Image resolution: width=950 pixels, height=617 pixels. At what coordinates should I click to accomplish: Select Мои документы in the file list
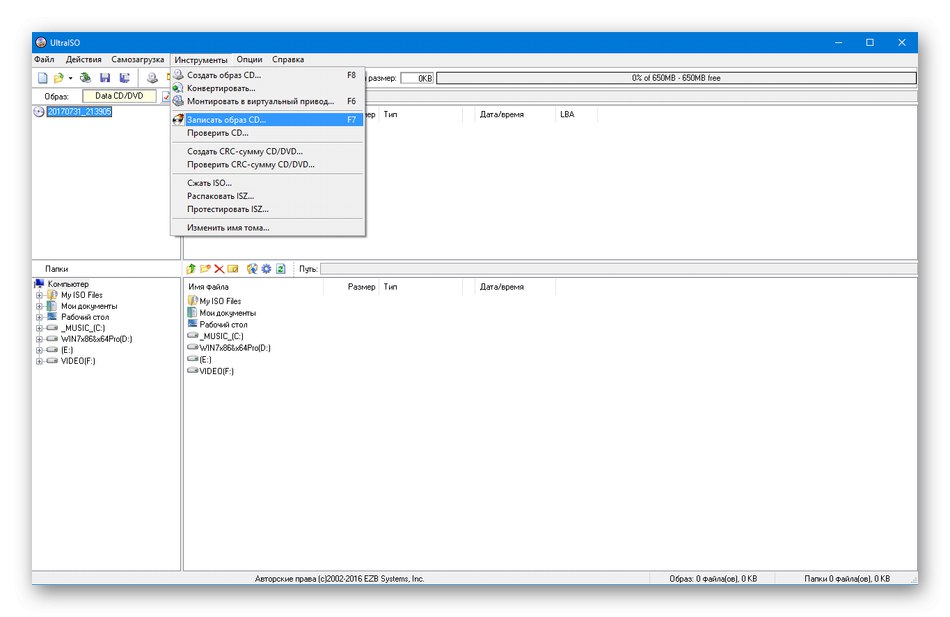click(x=228, y=313)
